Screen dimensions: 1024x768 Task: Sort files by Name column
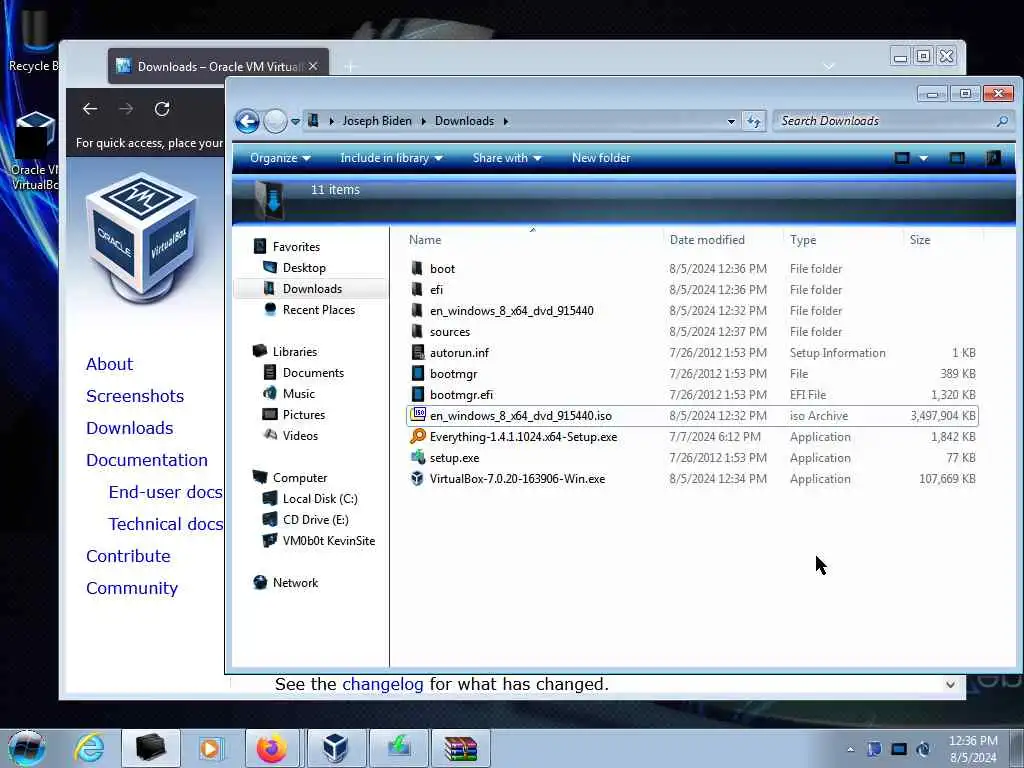[x=533, y=240]
